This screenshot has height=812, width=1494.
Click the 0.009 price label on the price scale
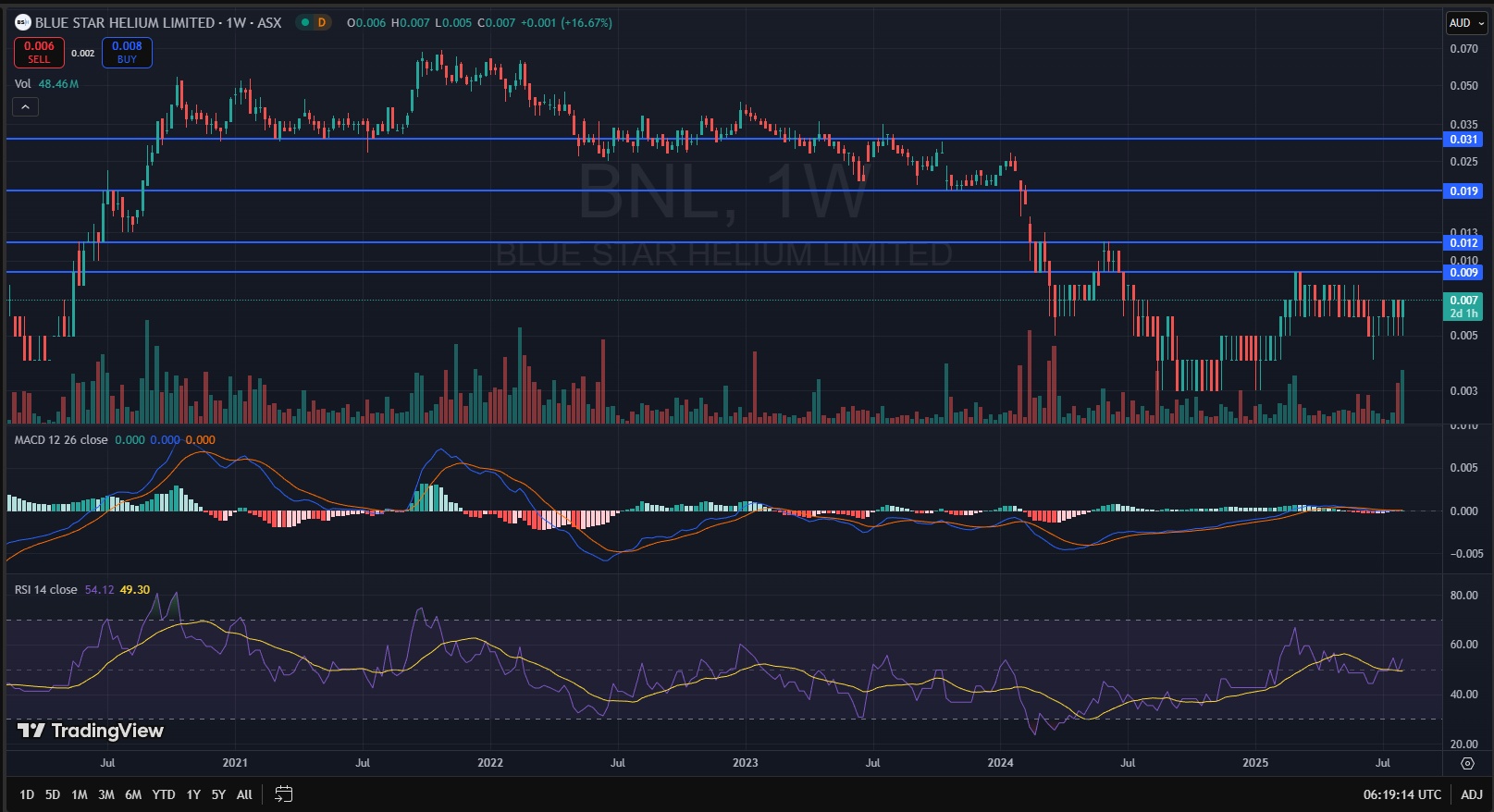pos(1463,272)
